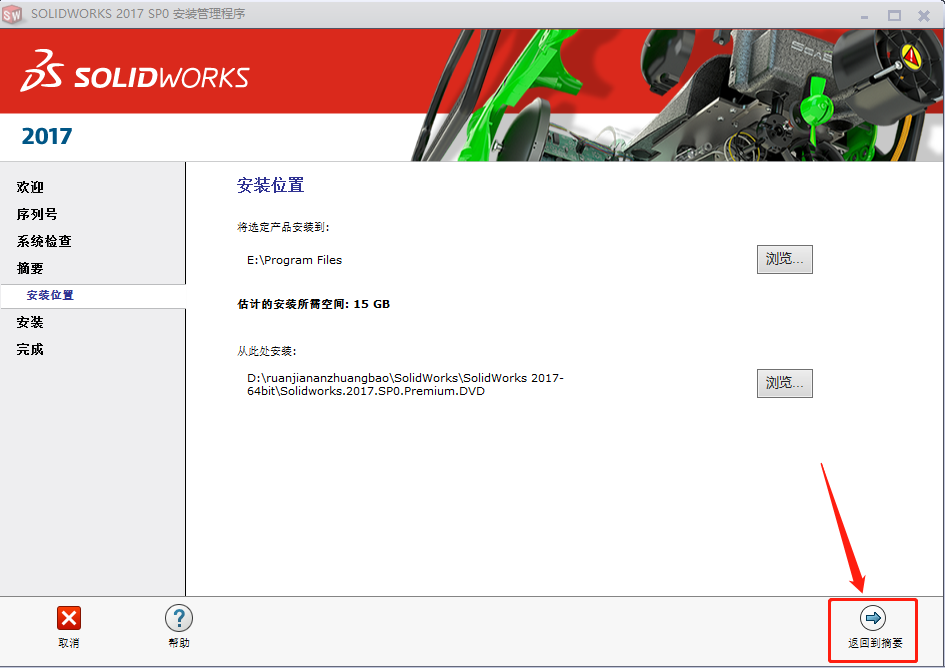Click the 2017 version text in the banner
Viewport: 945px width, 668px height.
click(x=47, y=136)
